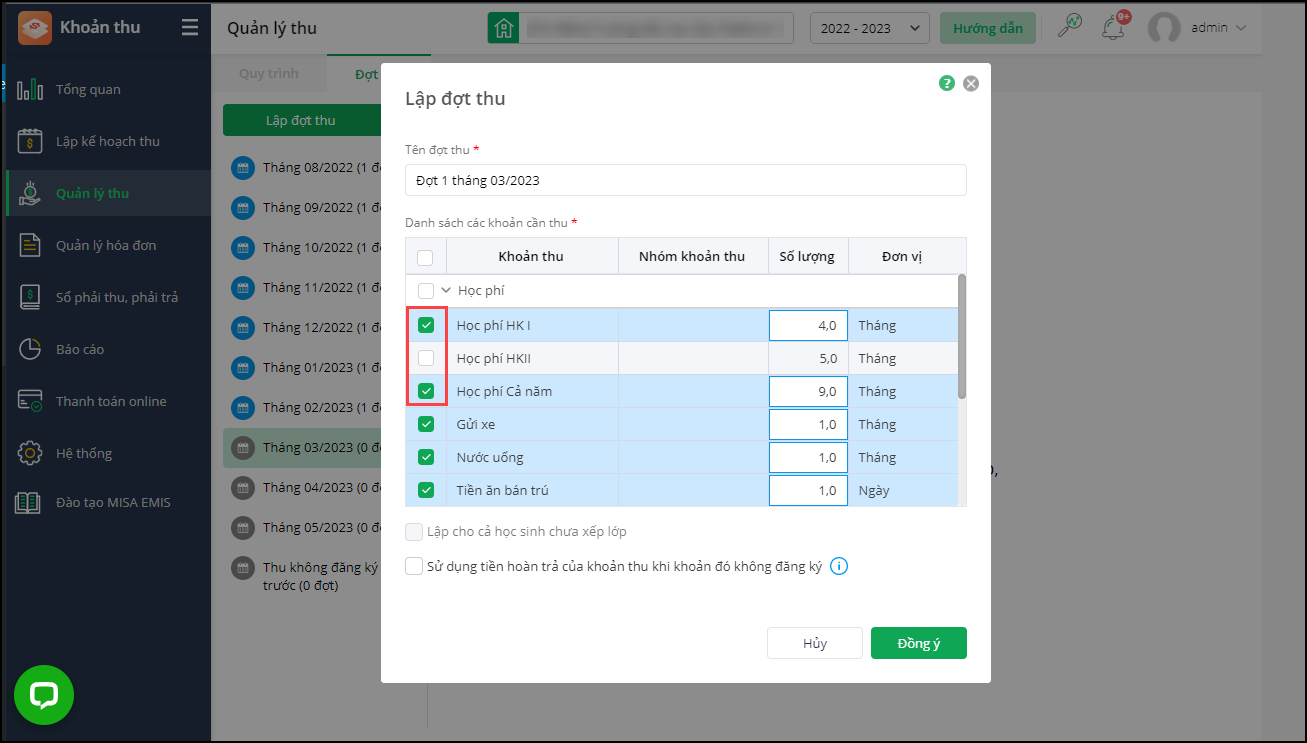Edit the Gửi xe quantity field
Viewport: 1307px width, 743px height.
[x=808, y=424]
